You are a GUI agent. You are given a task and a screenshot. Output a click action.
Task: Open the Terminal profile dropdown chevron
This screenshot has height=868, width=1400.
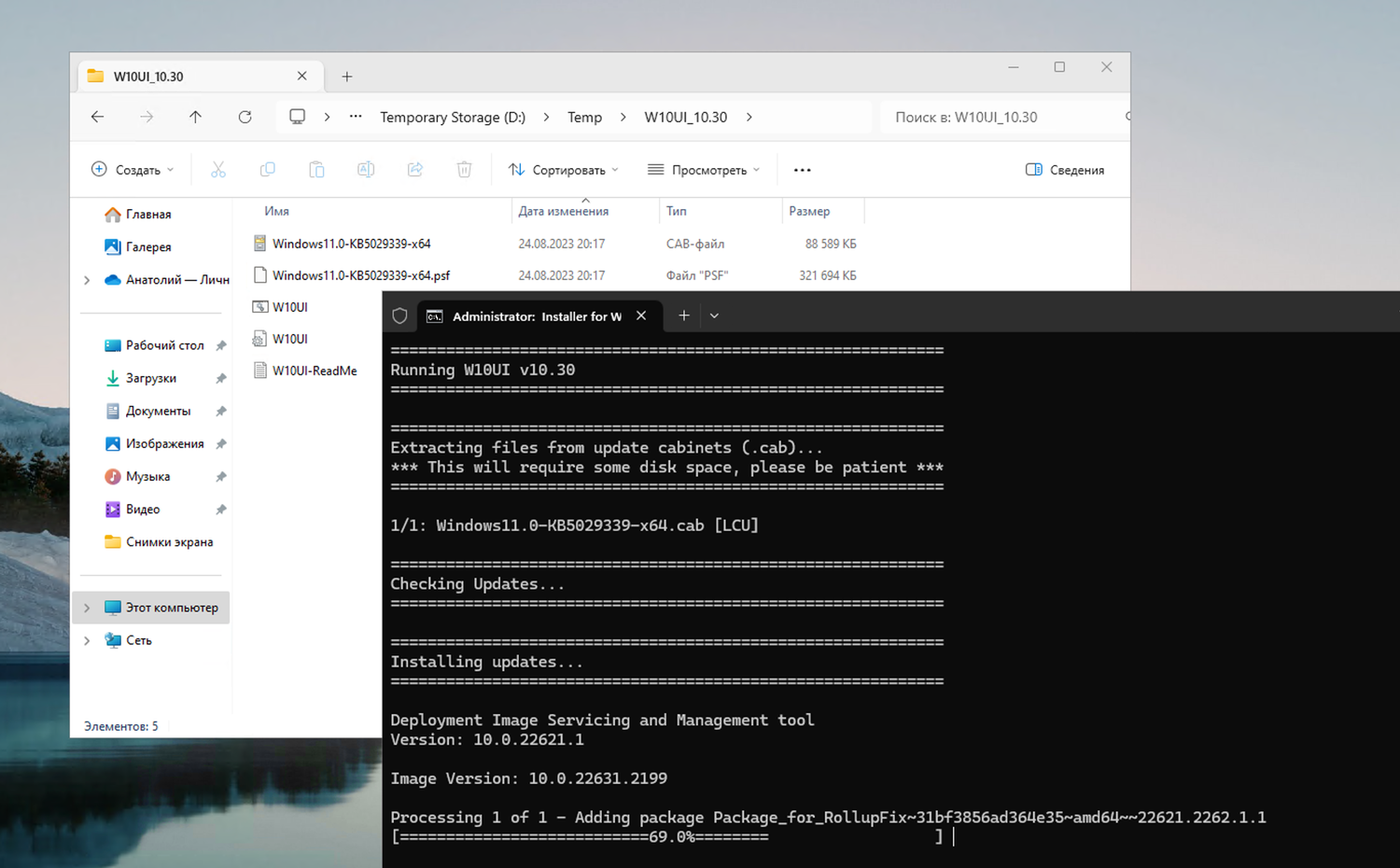click(714, 315)
